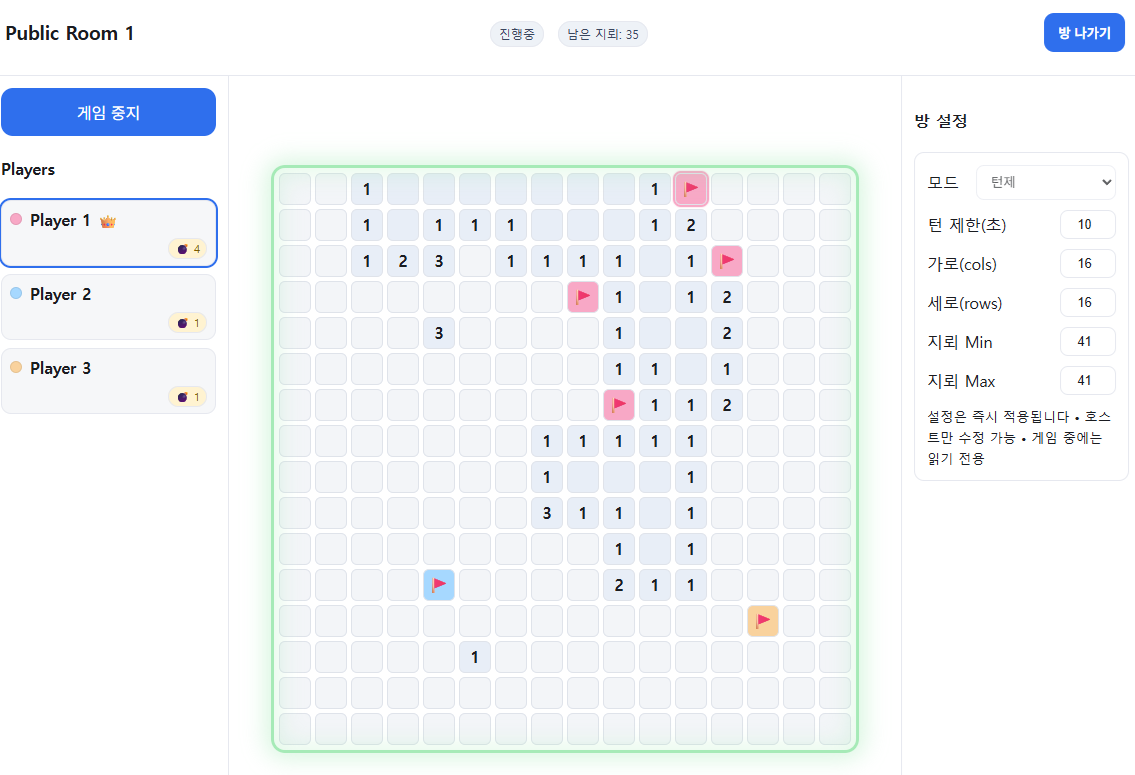Viewport: 1135px width, 775px height.
Task: Focus the 지뢰 Min input field
Action: point(1087,342)
